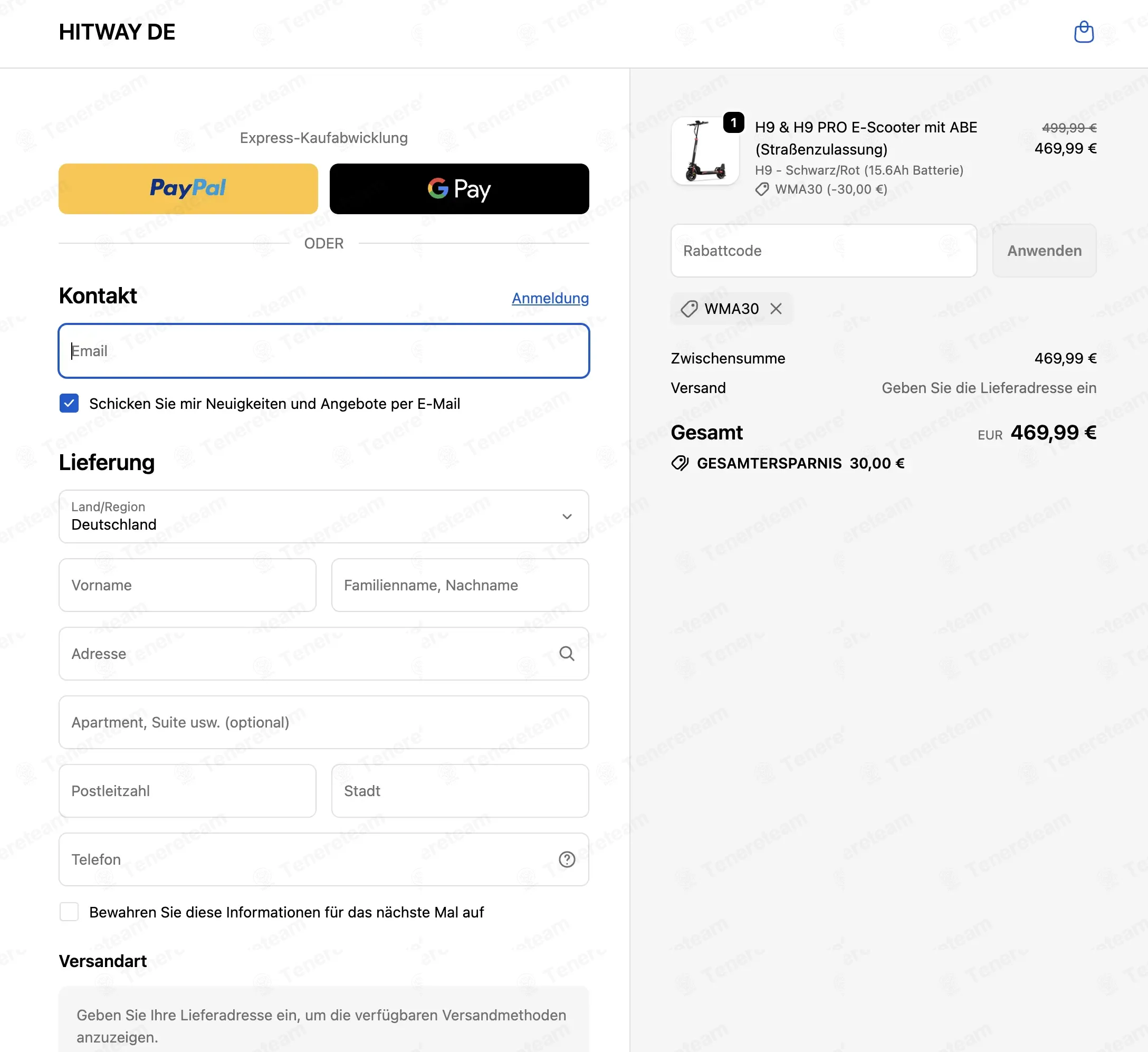Pay with the PayPal express button
The width and height of the screenshot is (1148, 1052).
click(x=188, y=188)
